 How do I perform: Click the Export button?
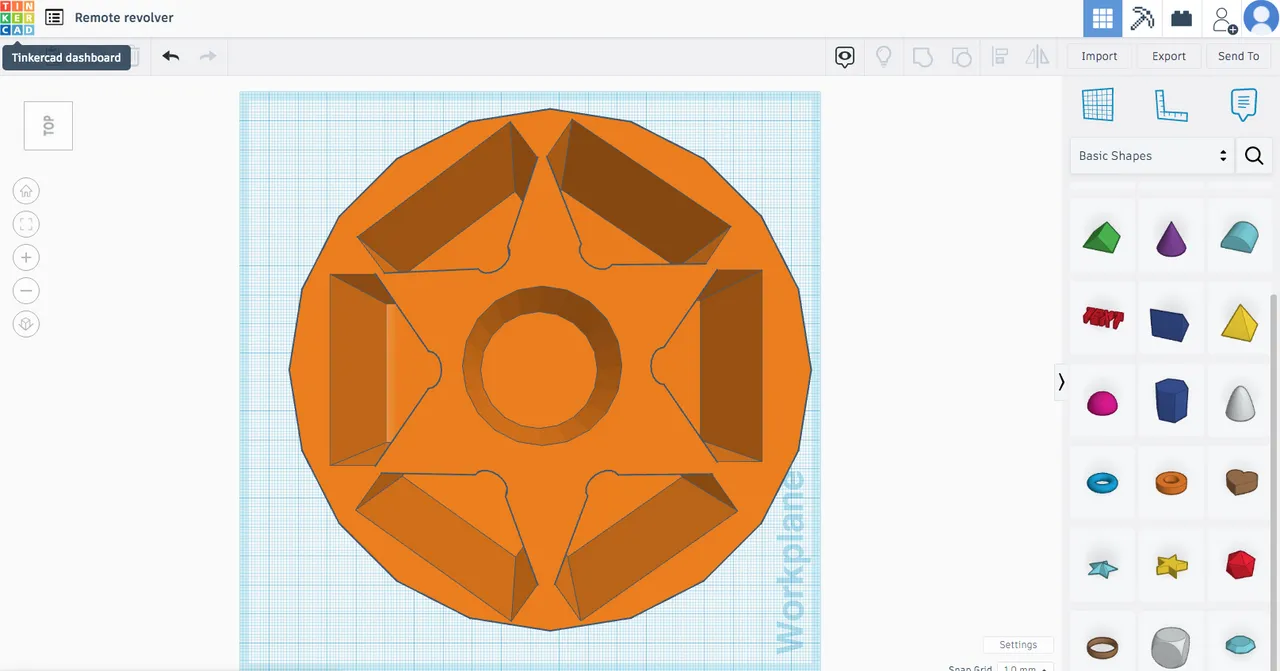click(x=1169, y=56)
